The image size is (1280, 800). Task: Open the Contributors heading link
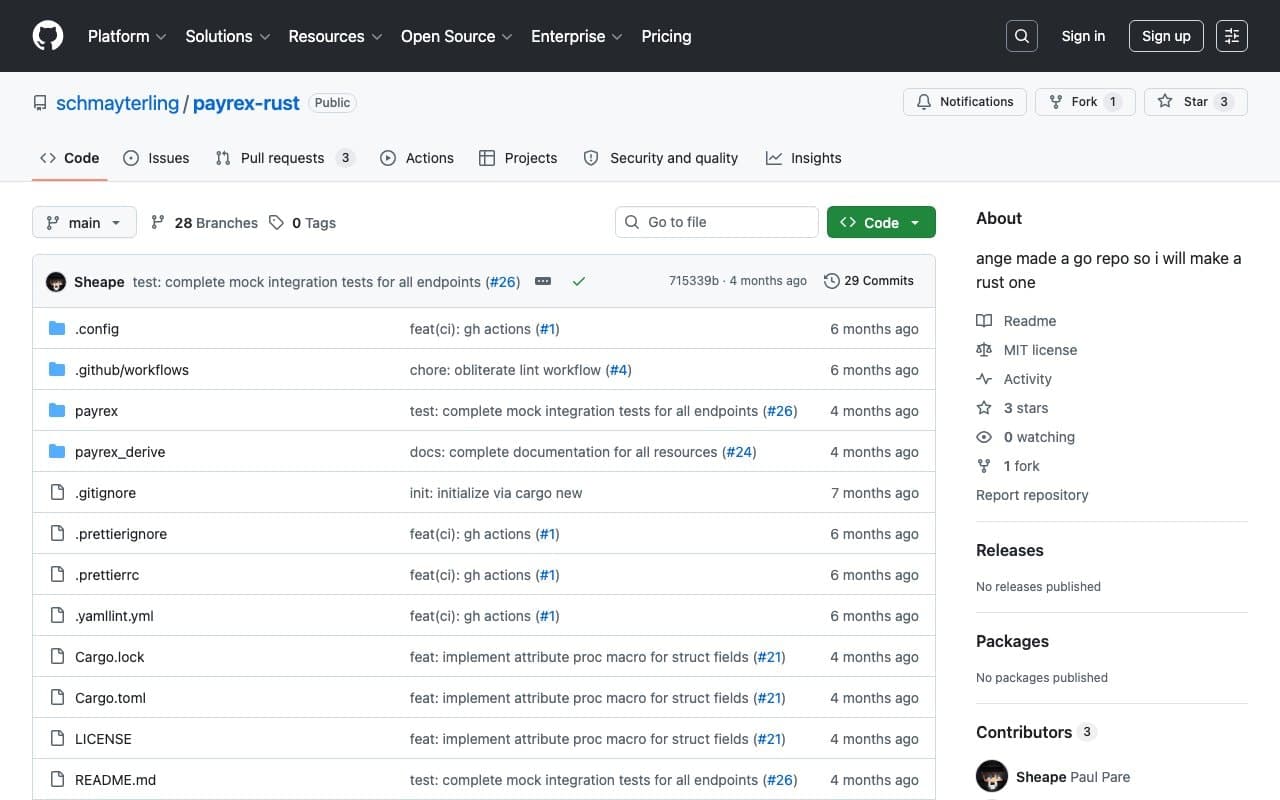click(1036, 732)
